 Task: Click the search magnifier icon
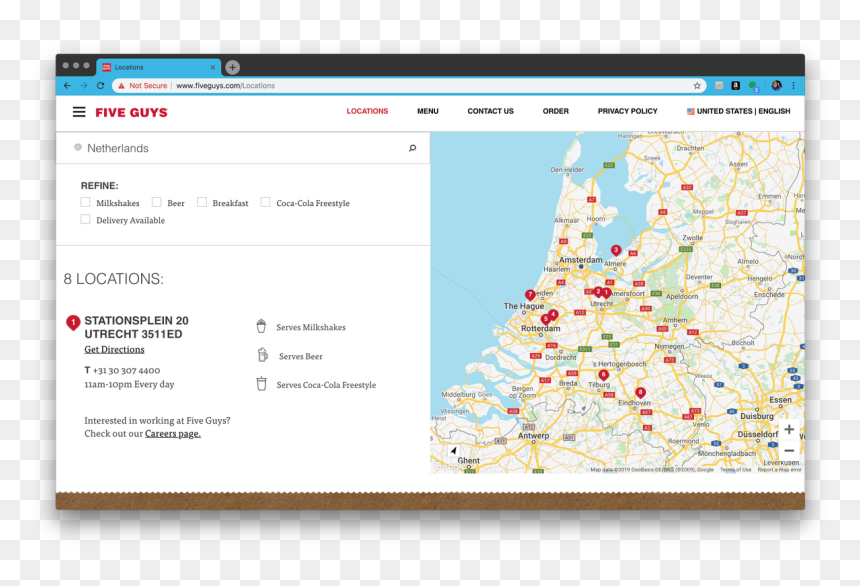[412, 148]
